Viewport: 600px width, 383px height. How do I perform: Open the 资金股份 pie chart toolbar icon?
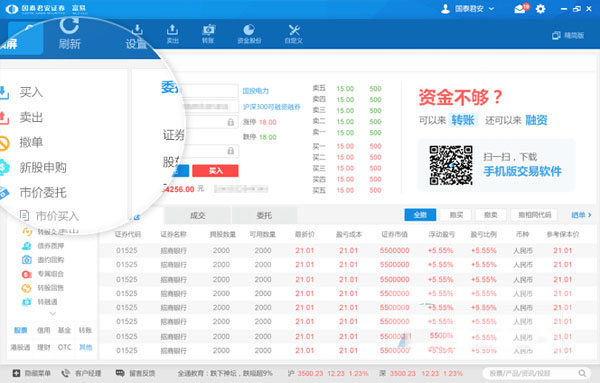[249, 29]
